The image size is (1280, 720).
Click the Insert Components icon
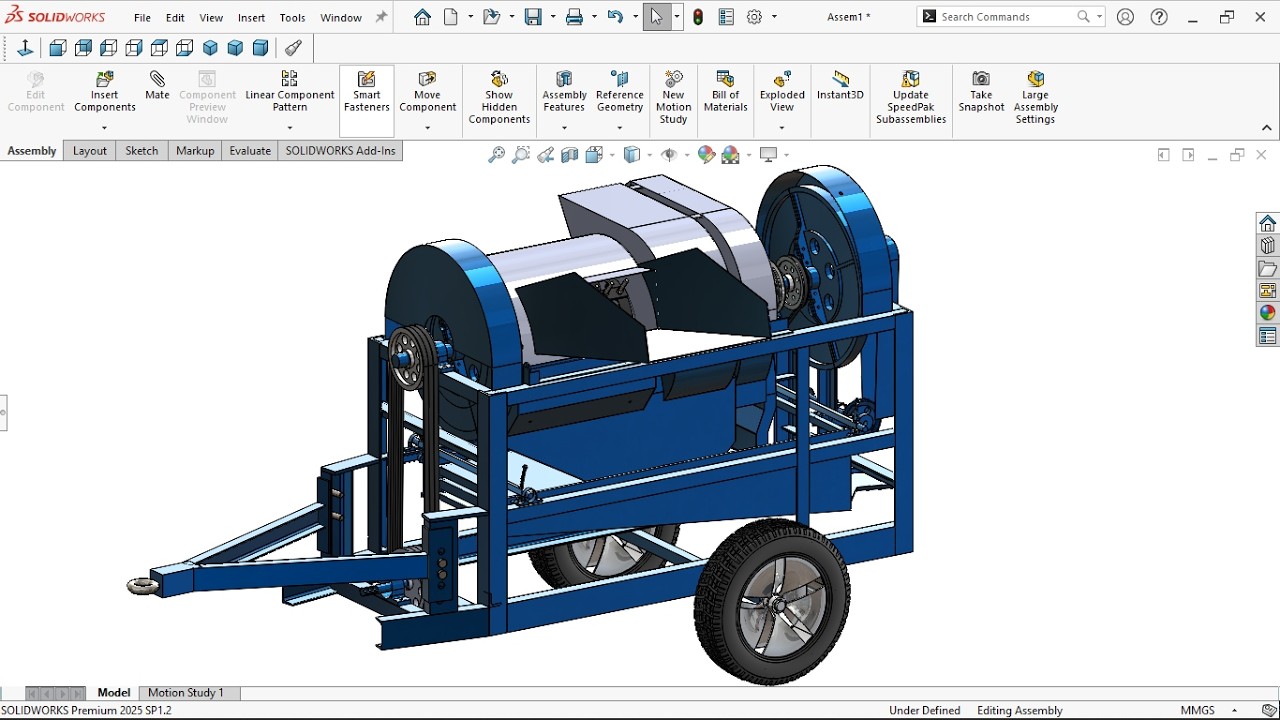coord(104,79)
